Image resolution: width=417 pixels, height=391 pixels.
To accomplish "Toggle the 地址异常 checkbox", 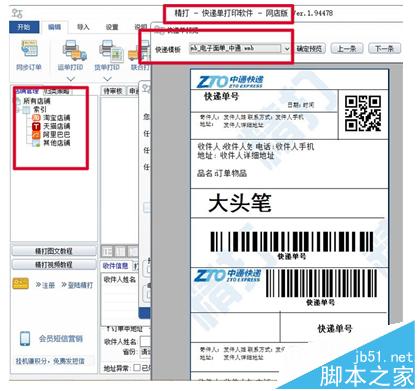I will [x=137, y=368].
